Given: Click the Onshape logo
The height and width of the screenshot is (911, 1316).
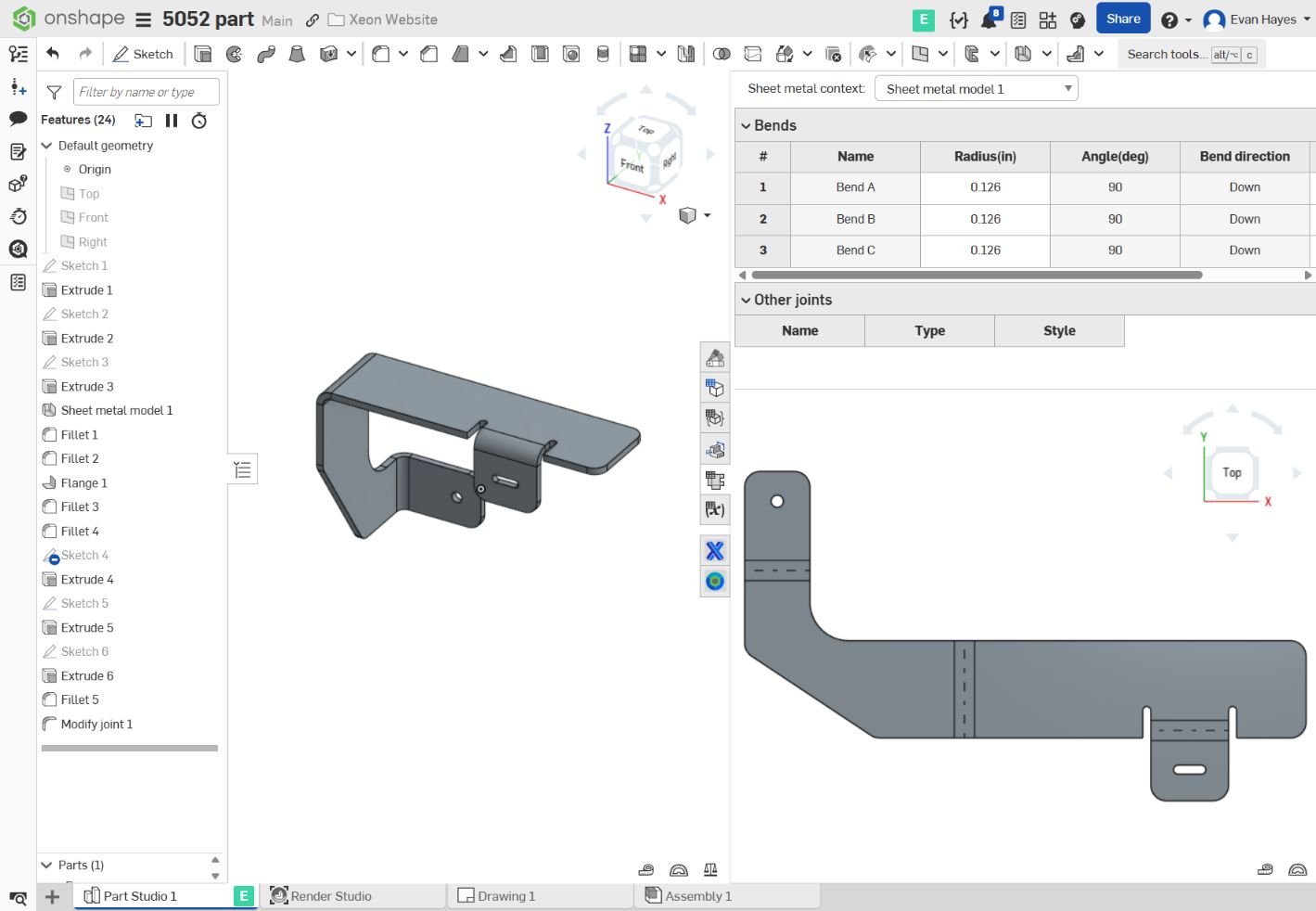Looking at the screenshot, I should pyautogui.click(x=68, y=19).
